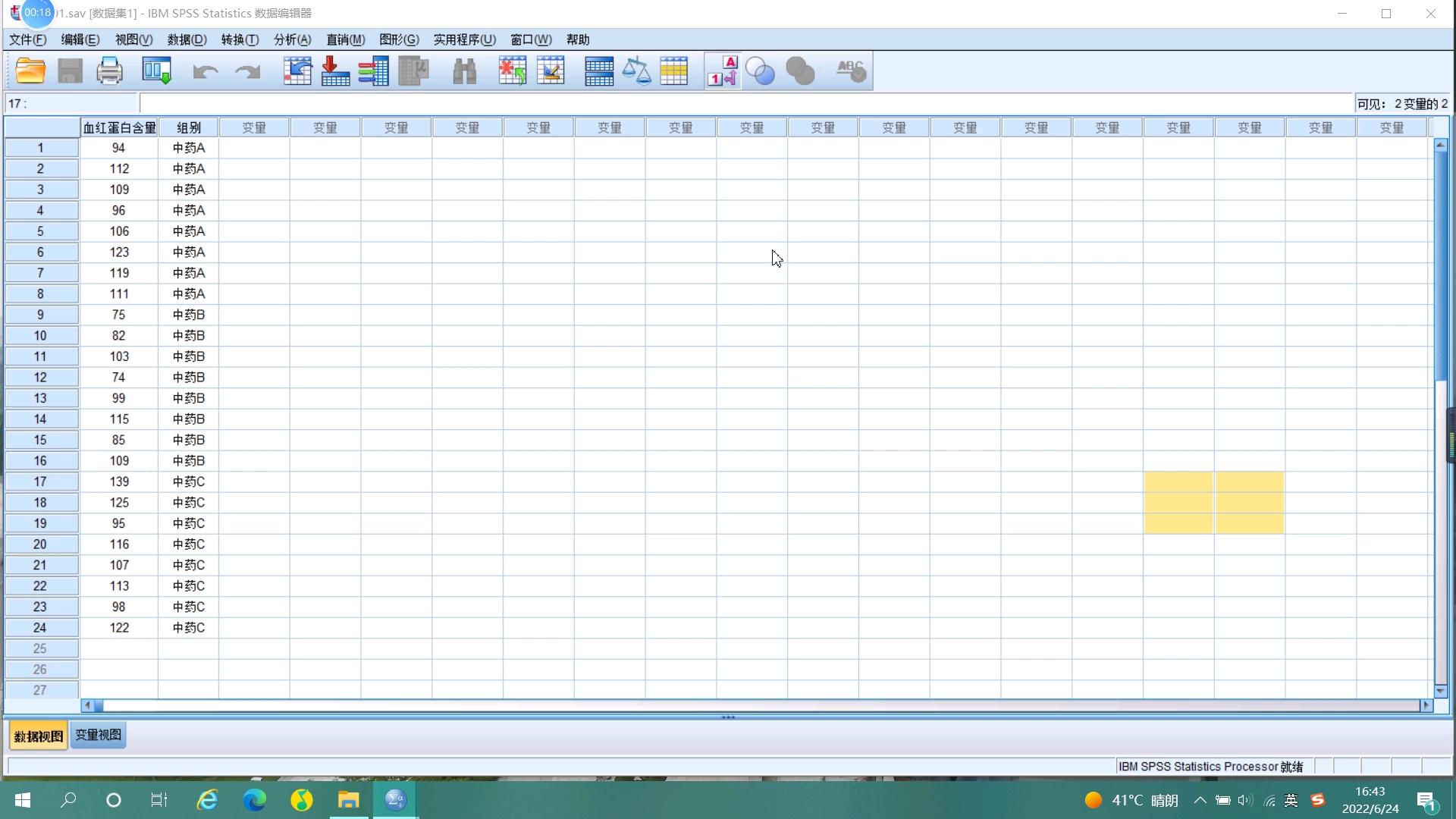Click the vertical scrollbar down arrow
Viewport: 1456px width, 819px height.
coord(1441,691)
